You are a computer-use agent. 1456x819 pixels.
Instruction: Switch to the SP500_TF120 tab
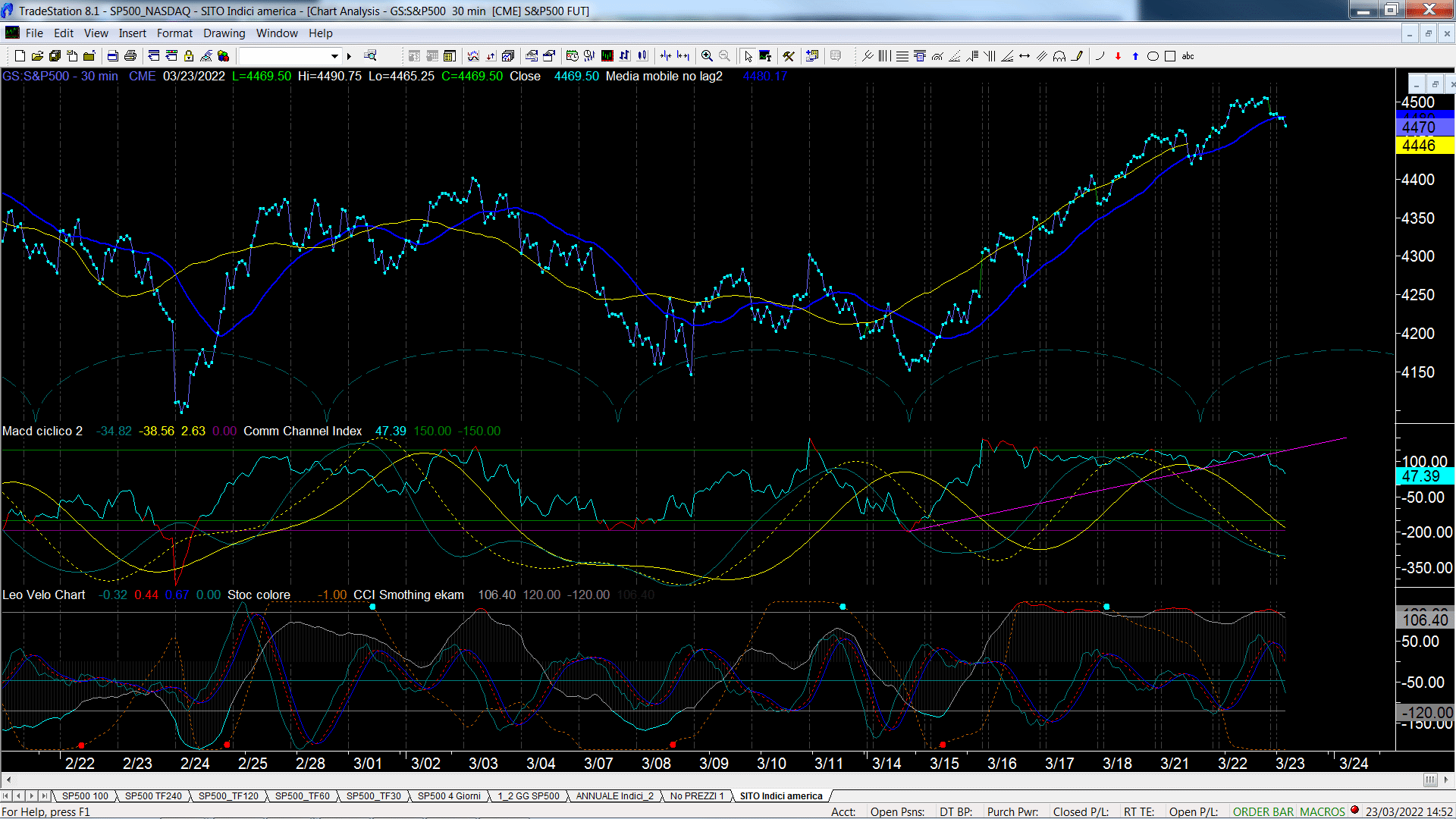pos(228,796)
